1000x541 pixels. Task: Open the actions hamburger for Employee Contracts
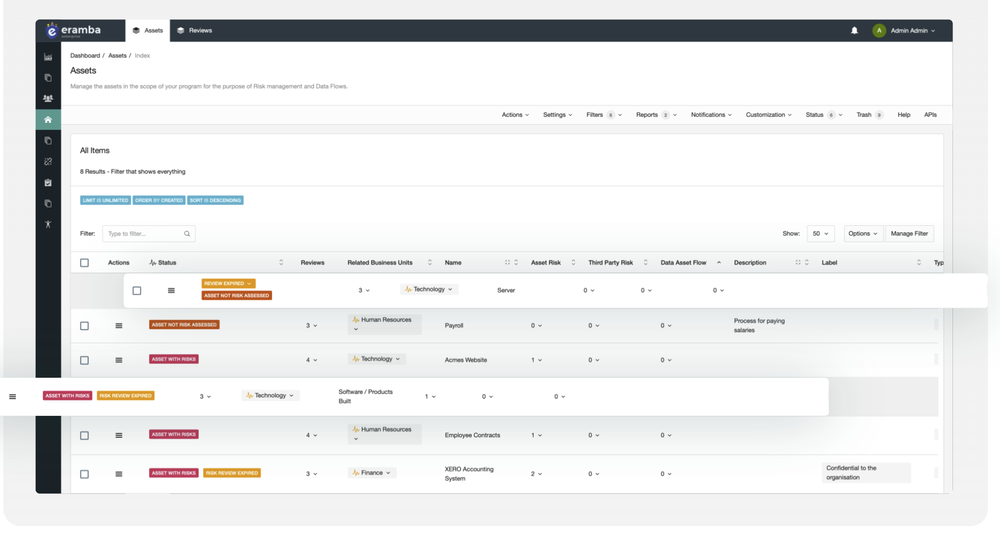(x=119, y=435)
